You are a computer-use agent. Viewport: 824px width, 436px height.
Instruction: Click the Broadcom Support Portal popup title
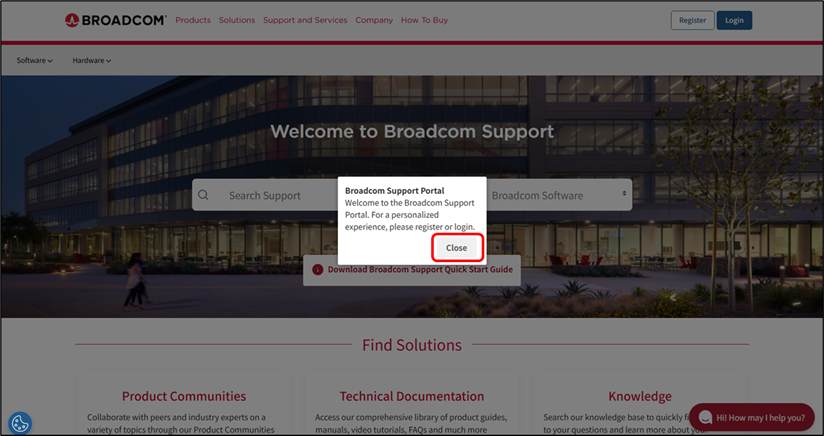pyautogui.click(x=395, y=191)
